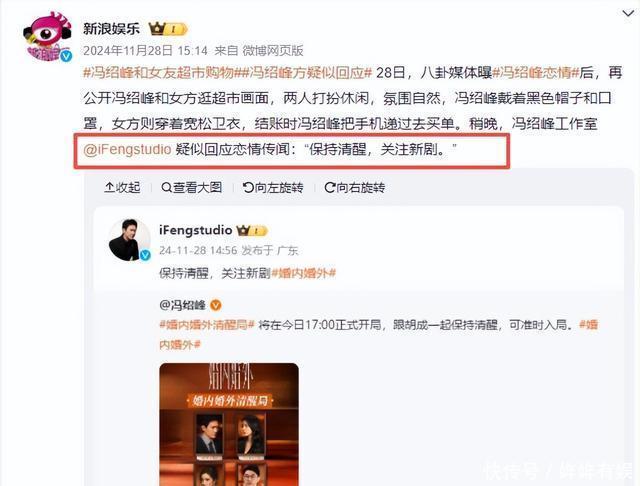The image size is (640, 486).
Task: Open the #冯绍峰恋情# hashtag link
Action: point(536,73)
